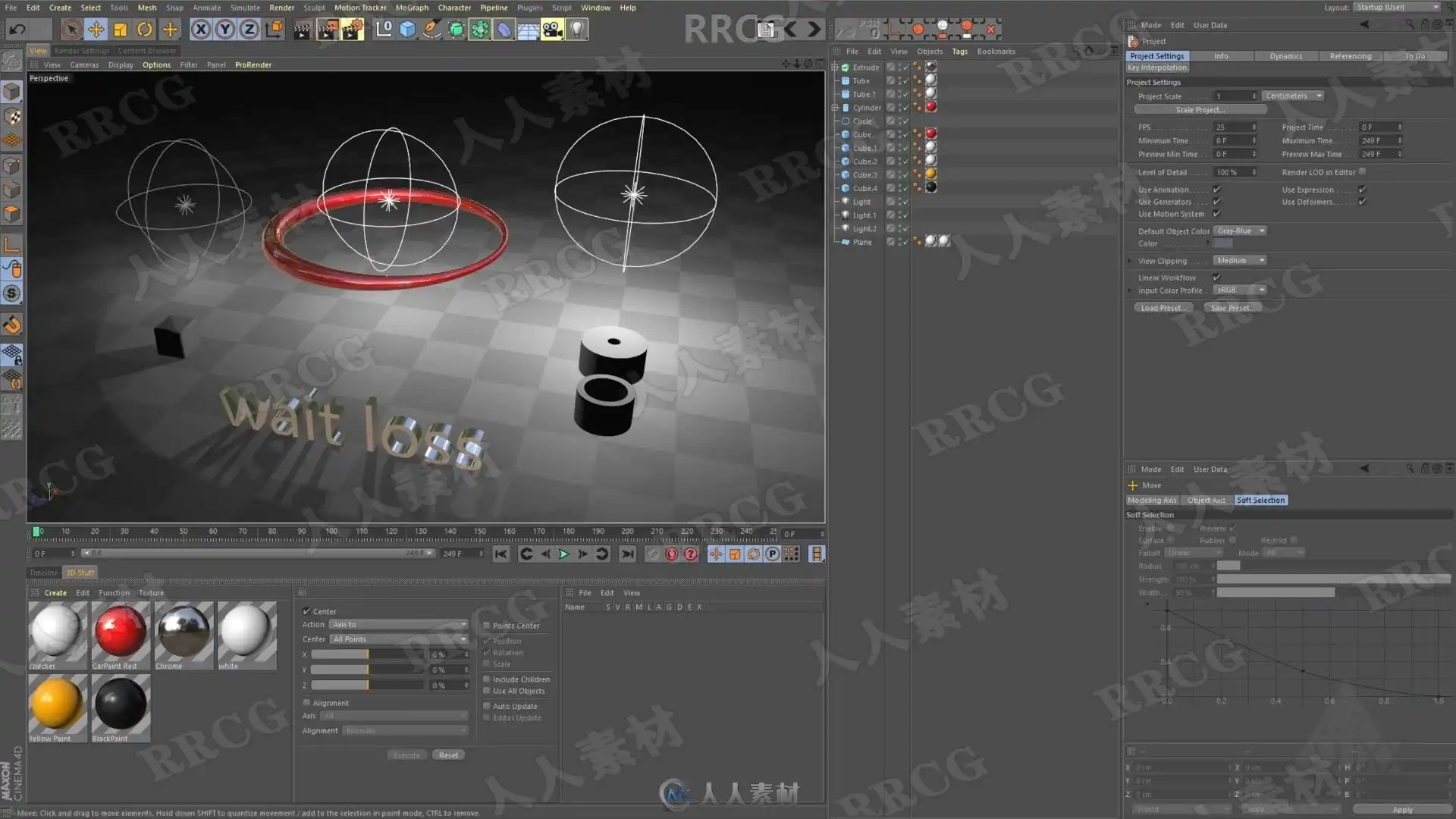
Task: Open the View Clipping Medium dropdown
Action: 1240,261
